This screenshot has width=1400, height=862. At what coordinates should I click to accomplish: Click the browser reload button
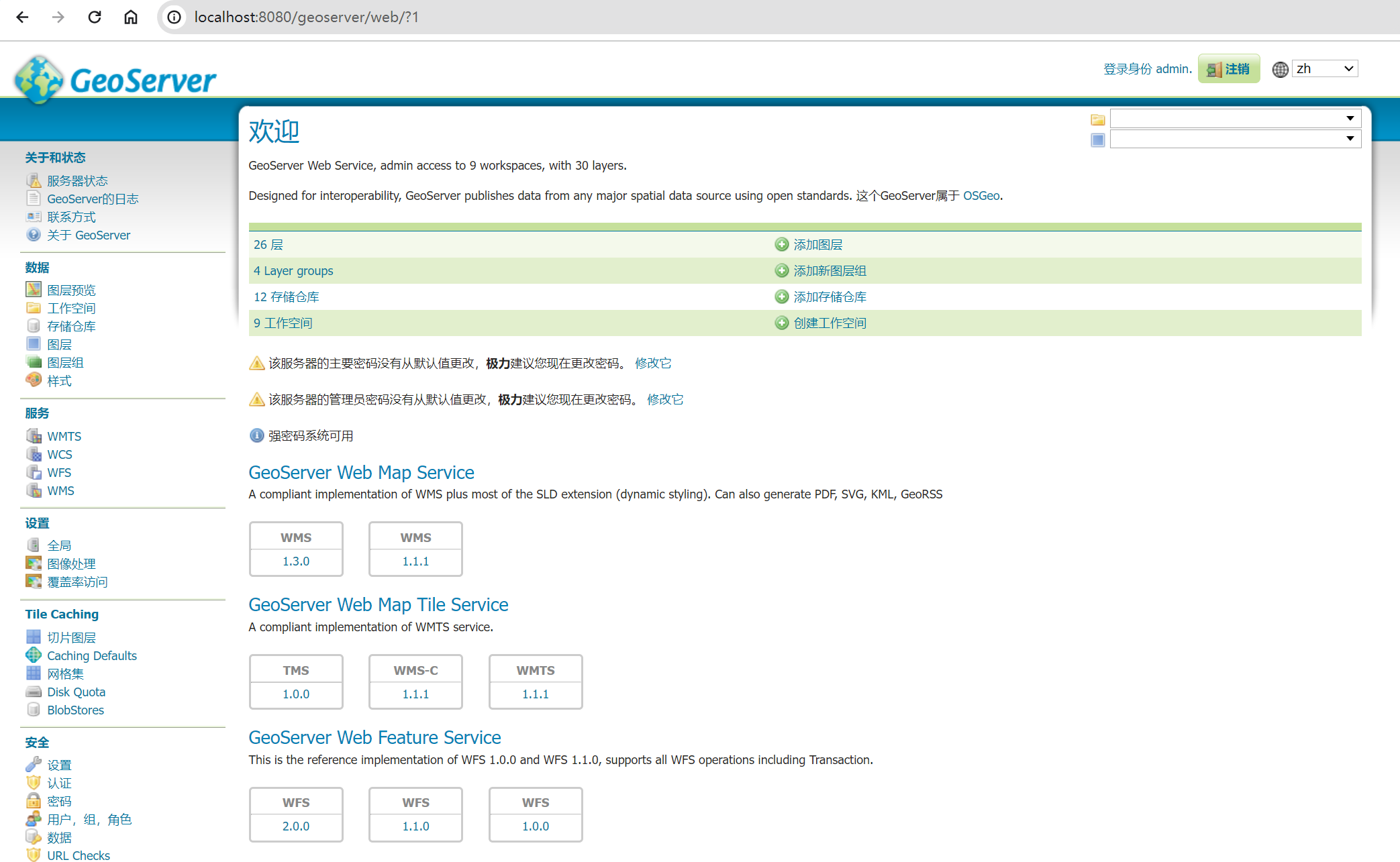pyautogui.click(x=95, y=17)
